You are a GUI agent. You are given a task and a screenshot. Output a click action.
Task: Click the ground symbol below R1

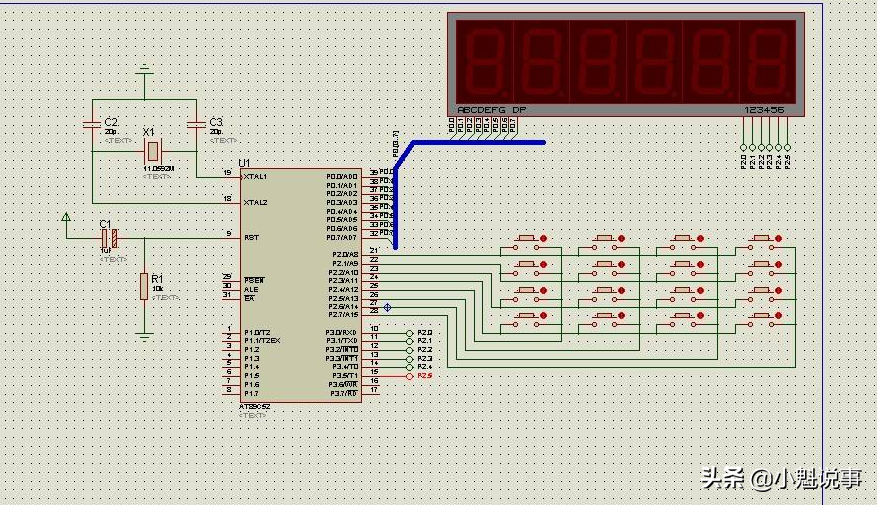tap(144, 337)
